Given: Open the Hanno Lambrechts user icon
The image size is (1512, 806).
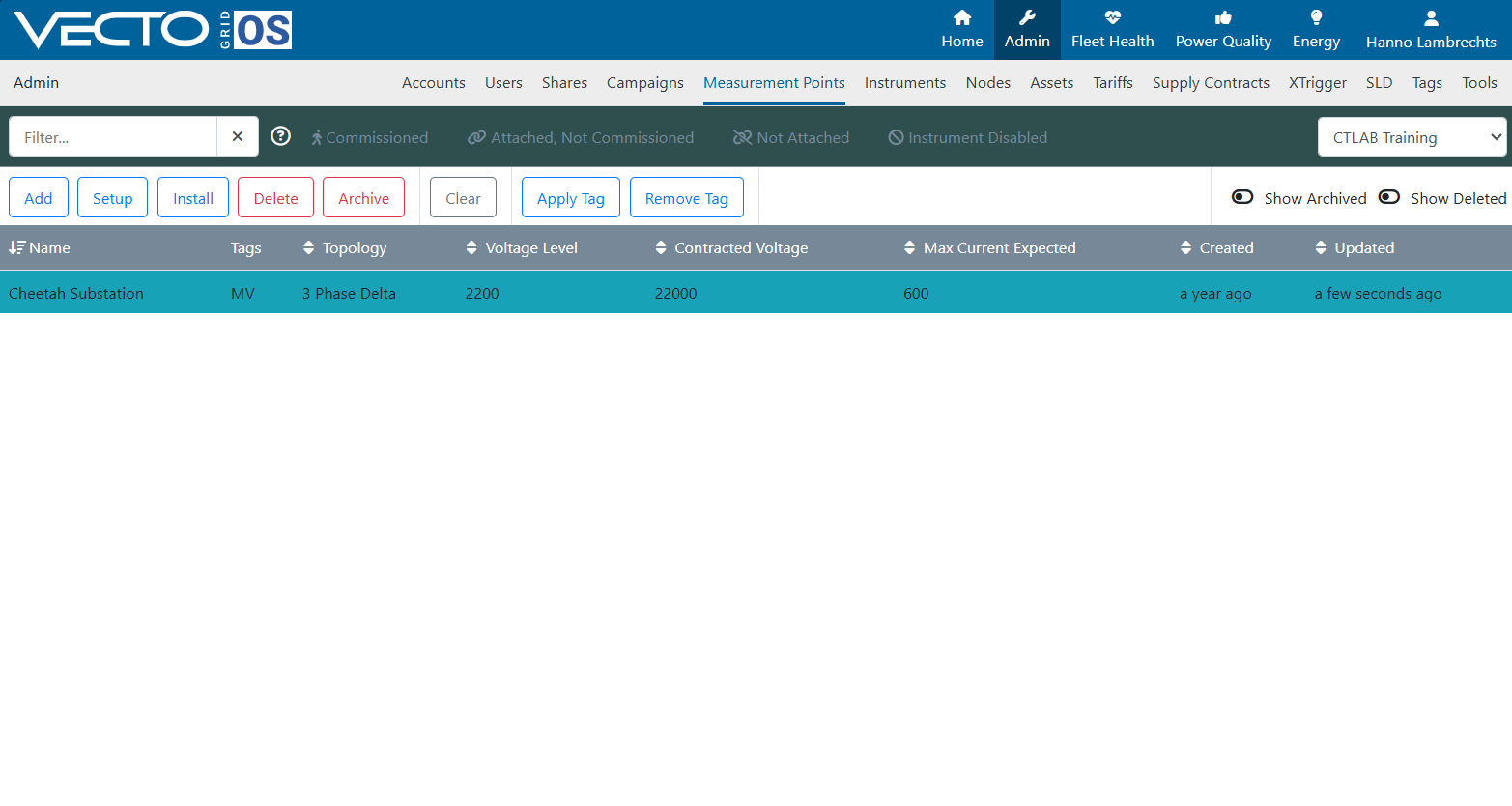Looking at the screenshot, I should coord(1431,18).
